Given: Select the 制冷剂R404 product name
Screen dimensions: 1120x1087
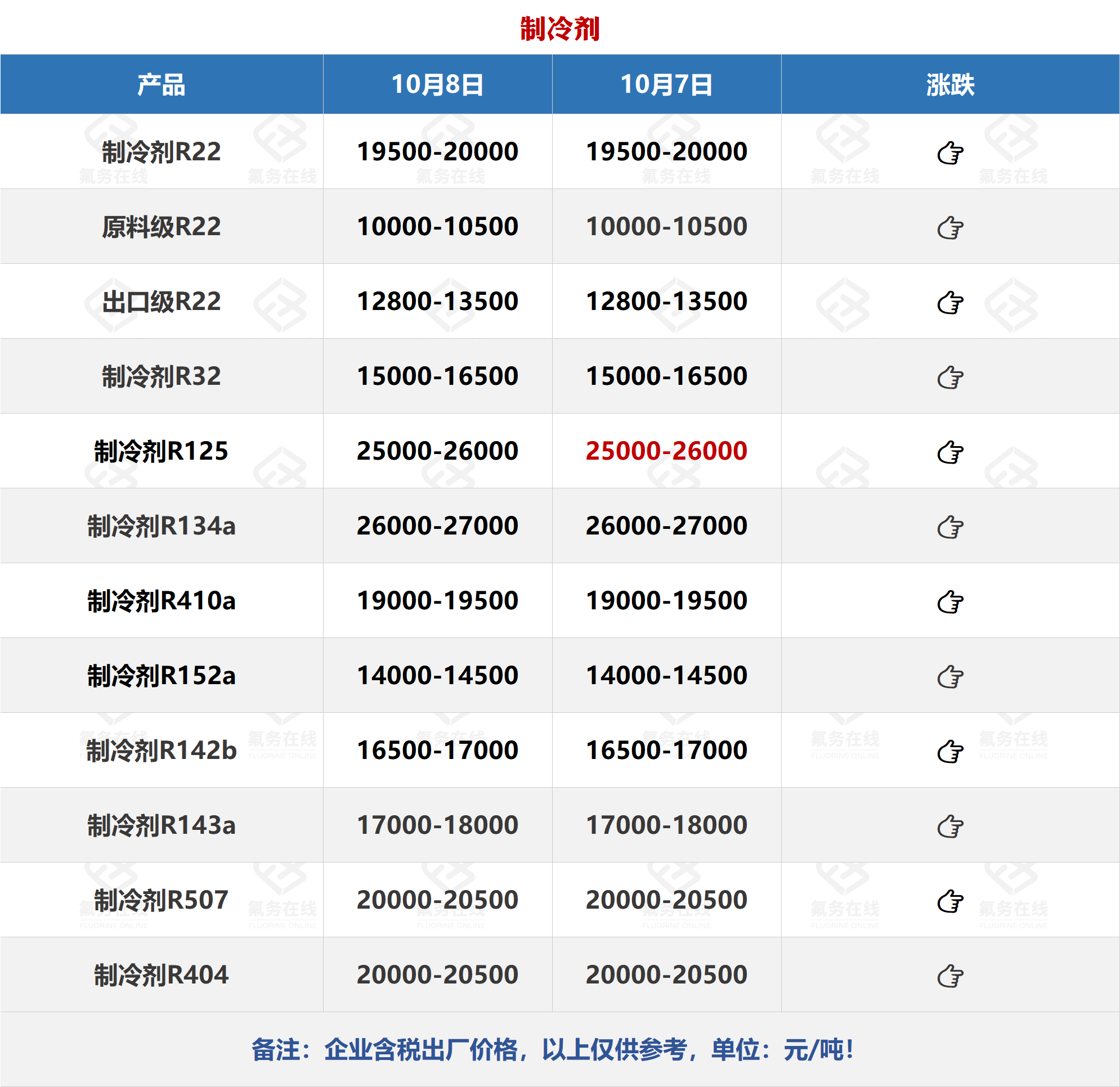Looking at the screenshot, I should pyautogui.click(x=161, y=975).
